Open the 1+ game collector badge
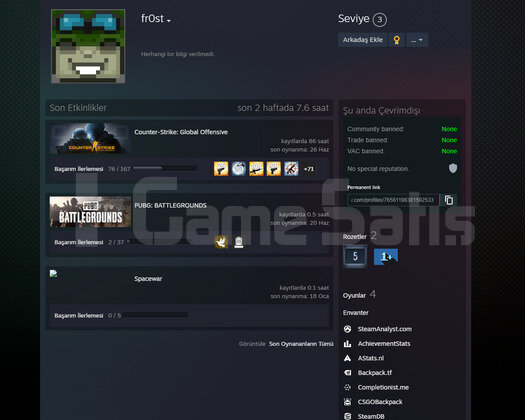The height and width of the screenshot is (420, 525). pyautogui.click(x=386, y=257)
